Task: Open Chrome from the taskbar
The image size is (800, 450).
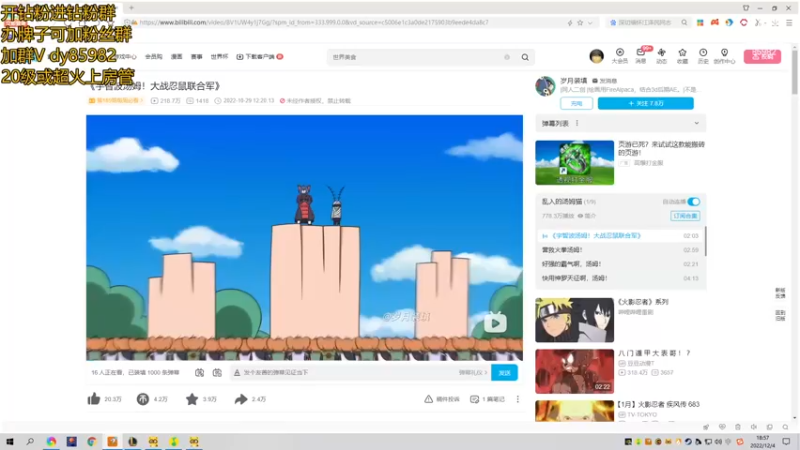Action: click(92, 441)
